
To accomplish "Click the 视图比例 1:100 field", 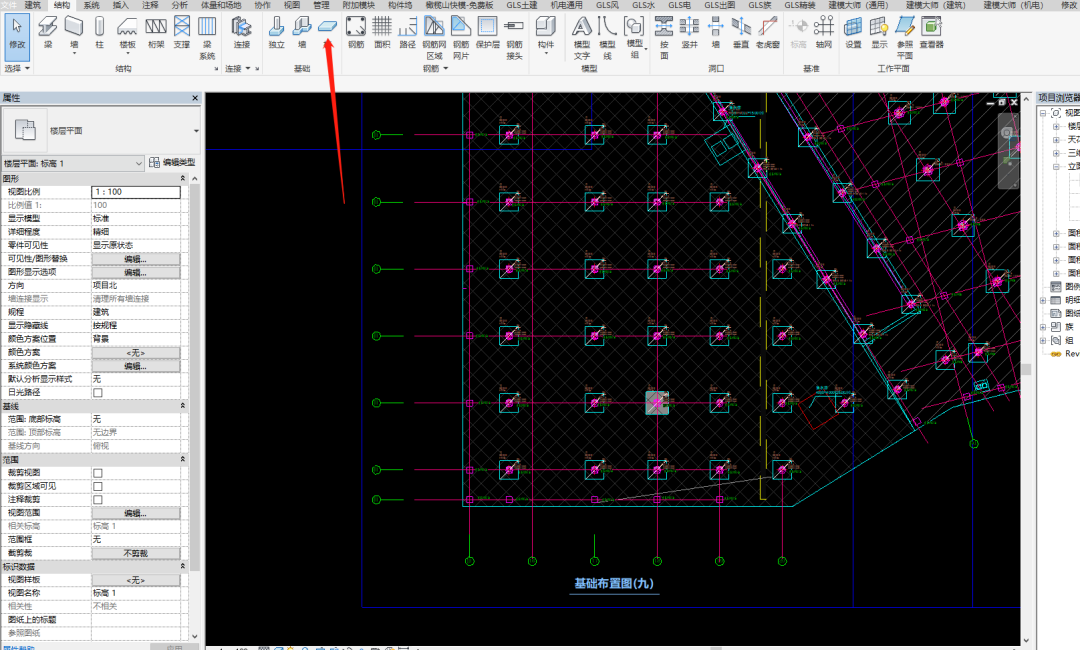I will pyautogui.click(x=136, y=192).
